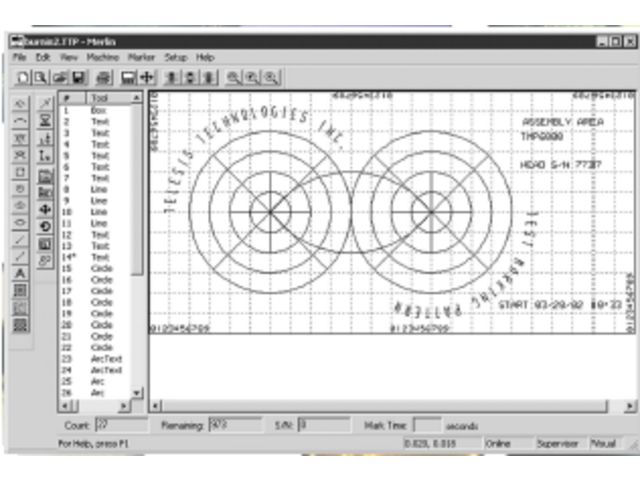This screenshot has height=480, width=640.
Task: Click the circular rotate arrow icon
Action: [45, 227]
